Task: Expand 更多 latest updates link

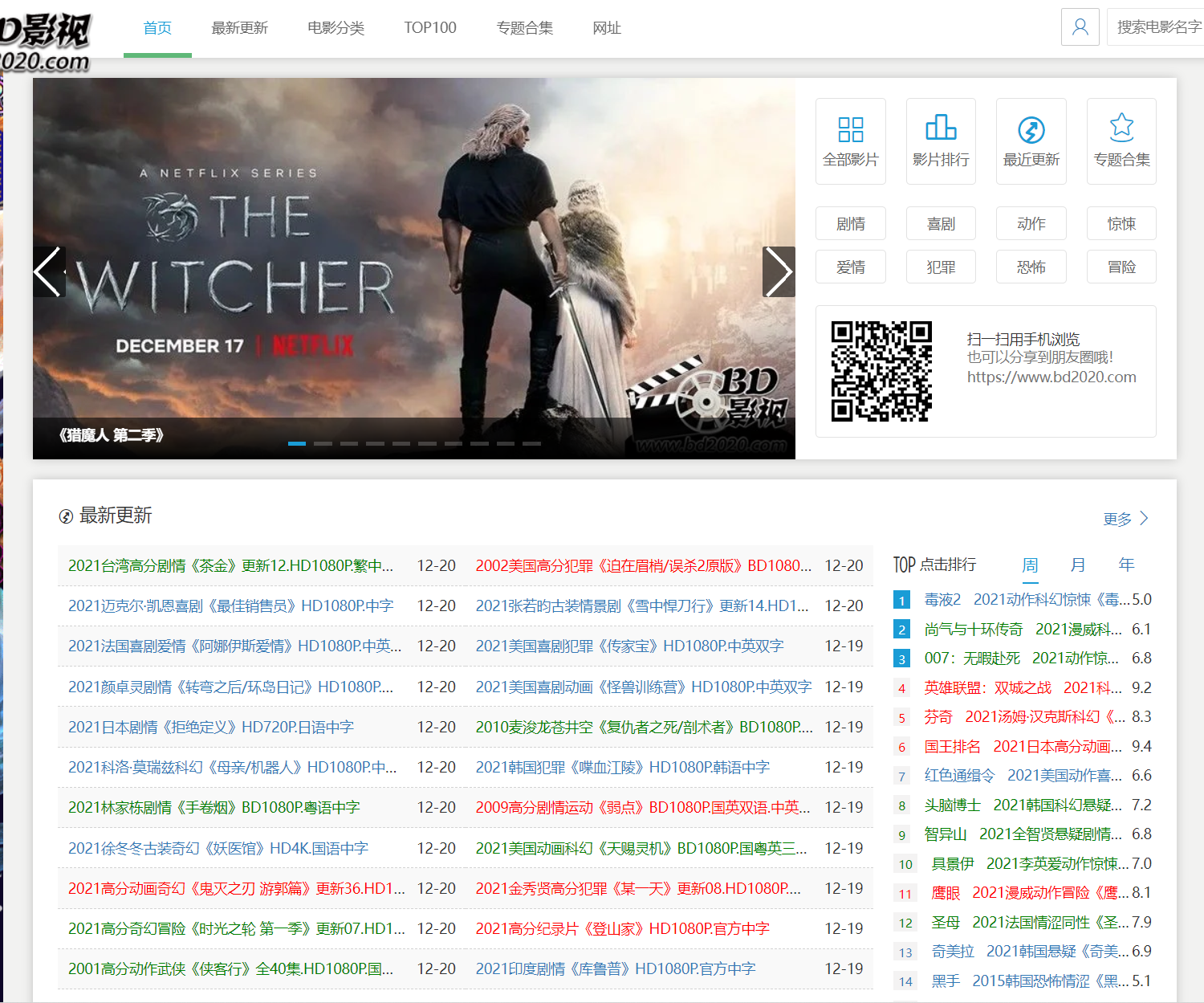Action: (1126, 519)
